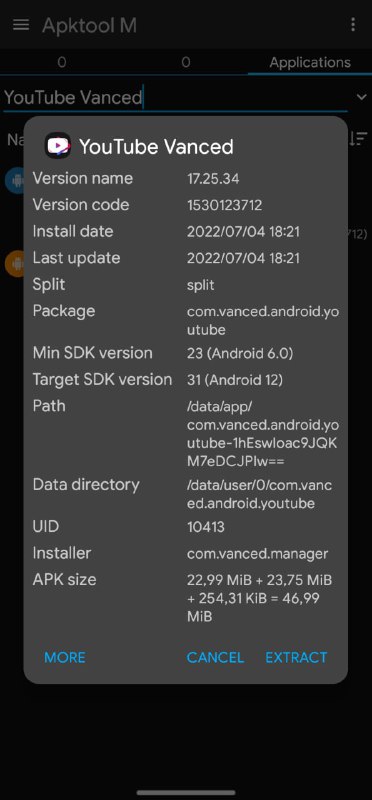Tap the sort order icon behind dialog
The image size is (372, 800).
pyautogui.click(x=359, y=138)
